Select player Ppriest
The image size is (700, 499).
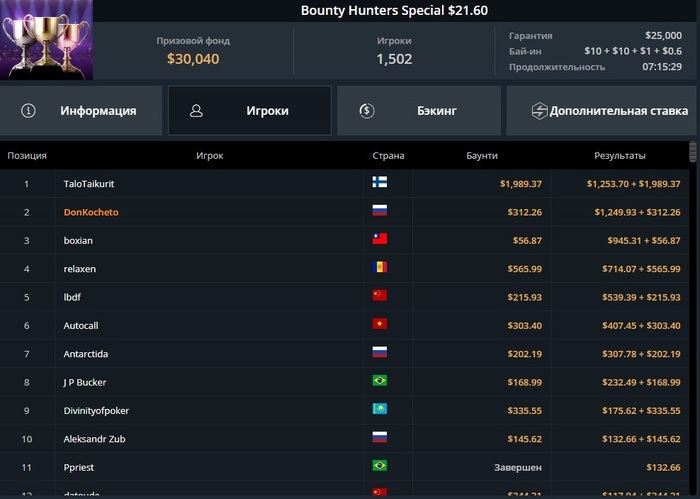point(79,467)
